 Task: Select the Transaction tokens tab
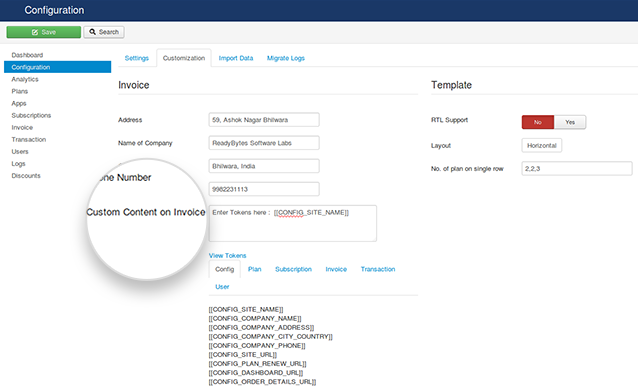coord(378,269)
